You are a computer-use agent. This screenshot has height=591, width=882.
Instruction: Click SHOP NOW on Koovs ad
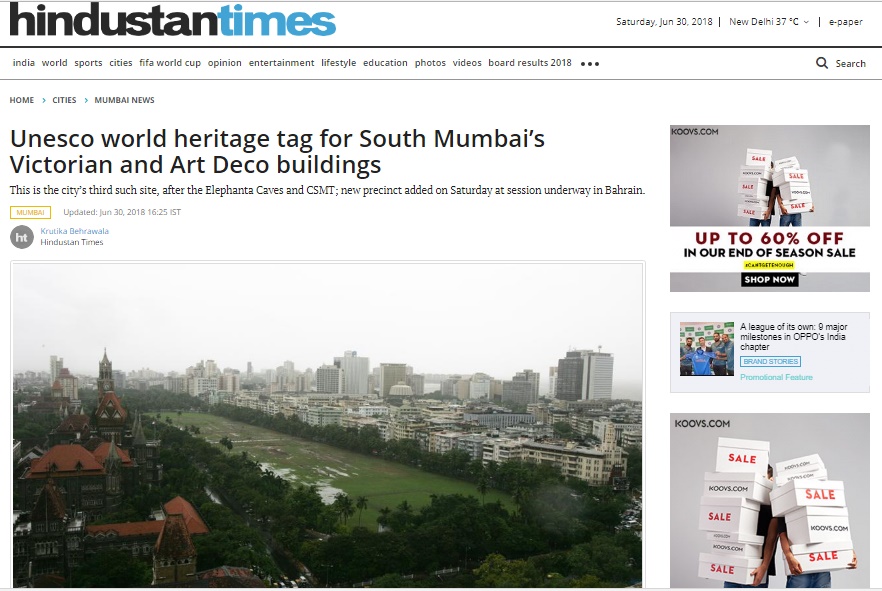(x=770, y=279)
